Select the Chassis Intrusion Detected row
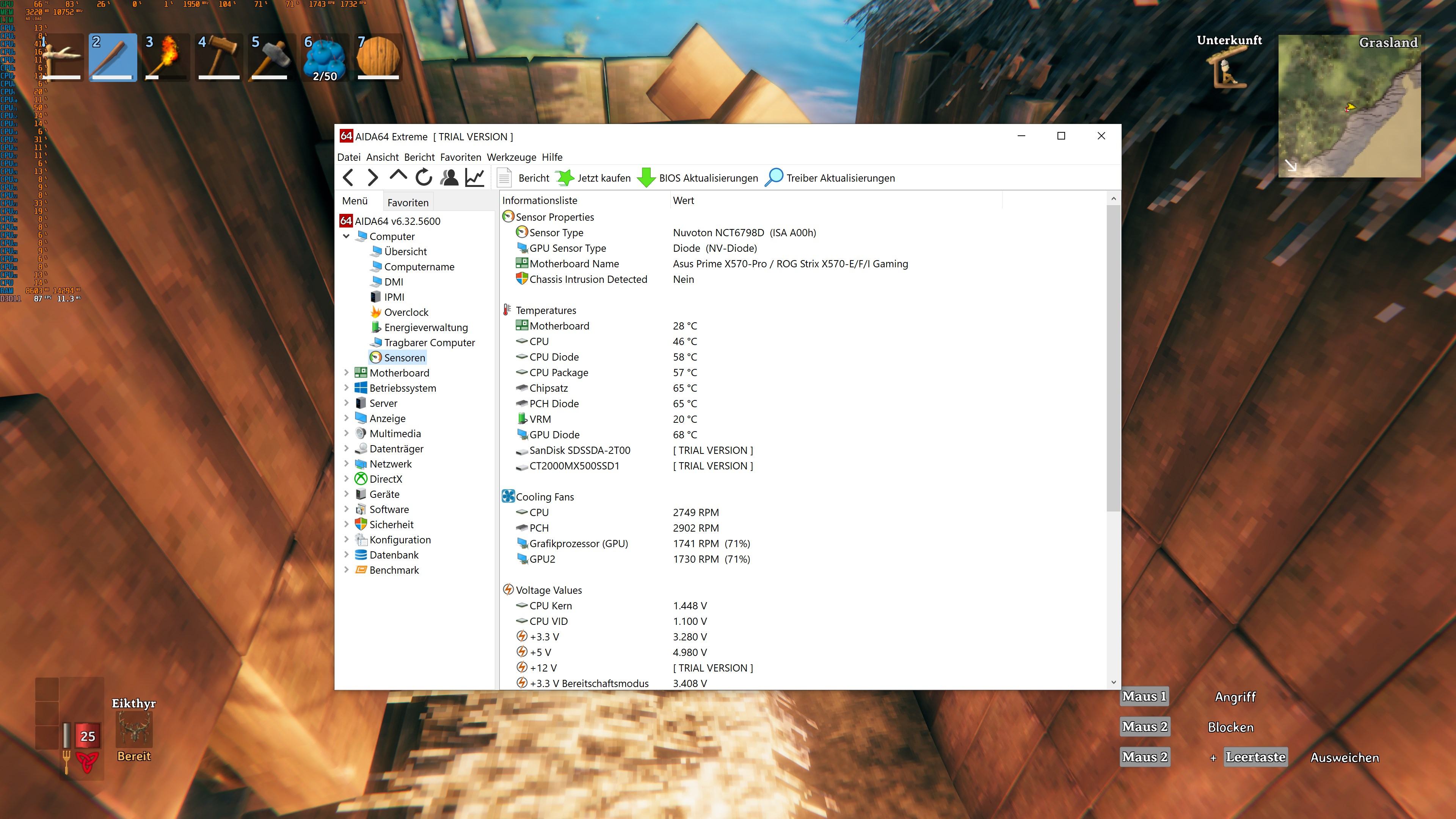This screenshot has height=819, width=1456. click(803, 279)
